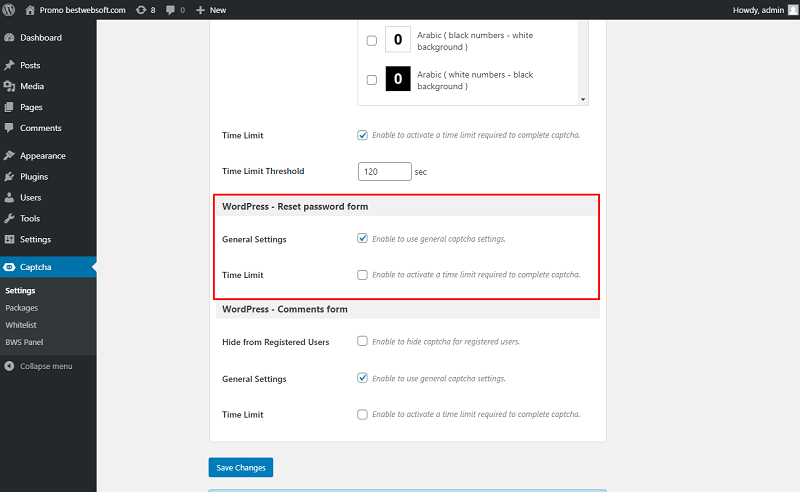Screen dimensions: 800x492
Task: Click the Hide from Registered Users label
Action: (276, 342)
